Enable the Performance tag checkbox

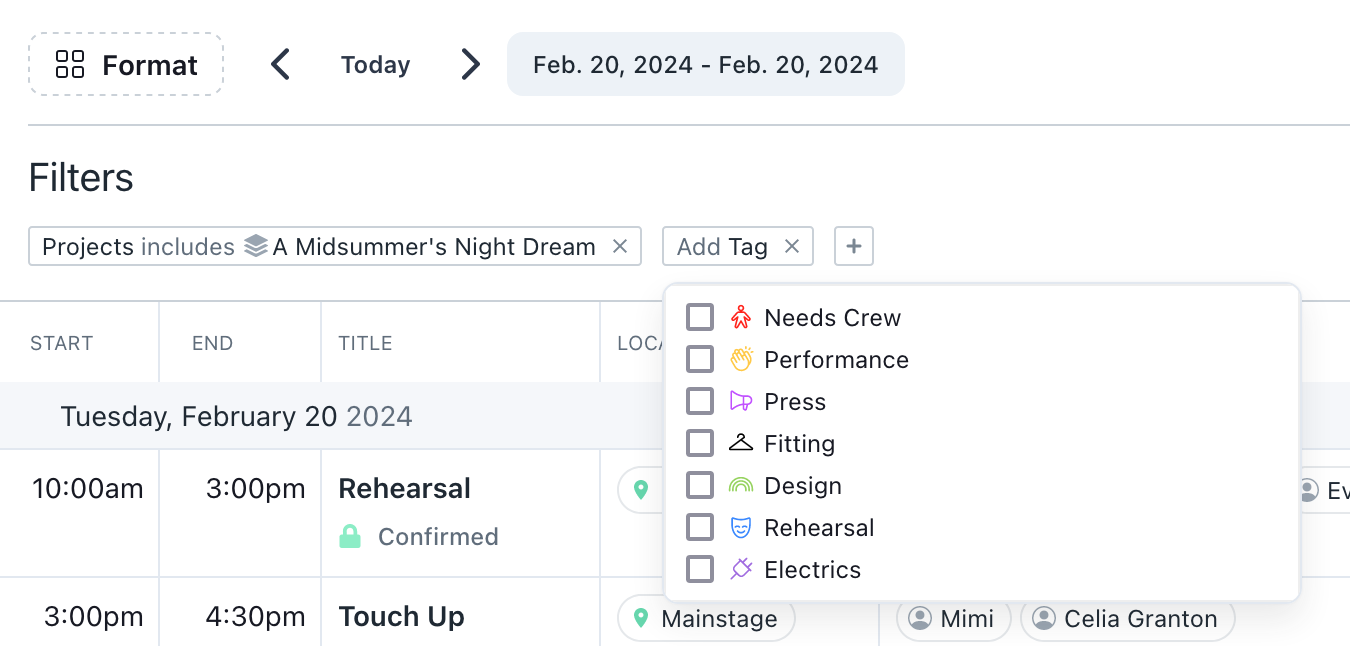tap(700, 360)
